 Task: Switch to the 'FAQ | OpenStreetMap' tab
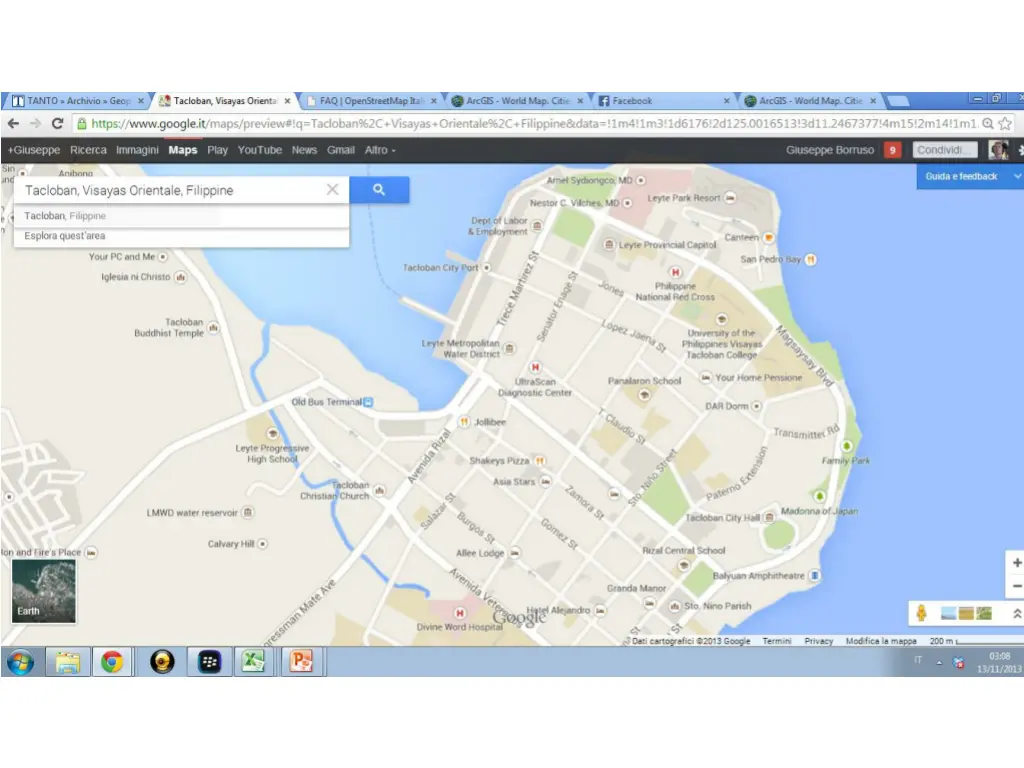click(x=371, y=101)
